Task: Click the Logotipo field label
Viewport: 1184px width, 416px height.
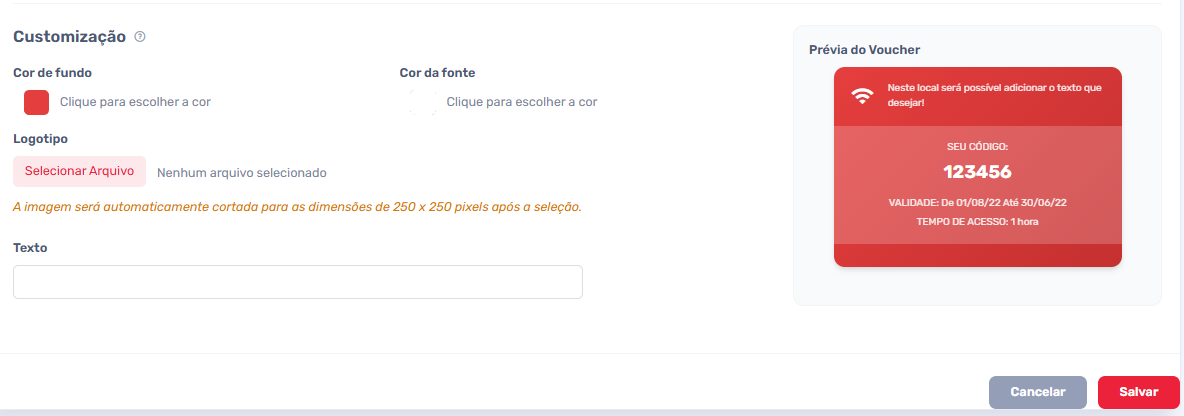Action: coord(41,140)
